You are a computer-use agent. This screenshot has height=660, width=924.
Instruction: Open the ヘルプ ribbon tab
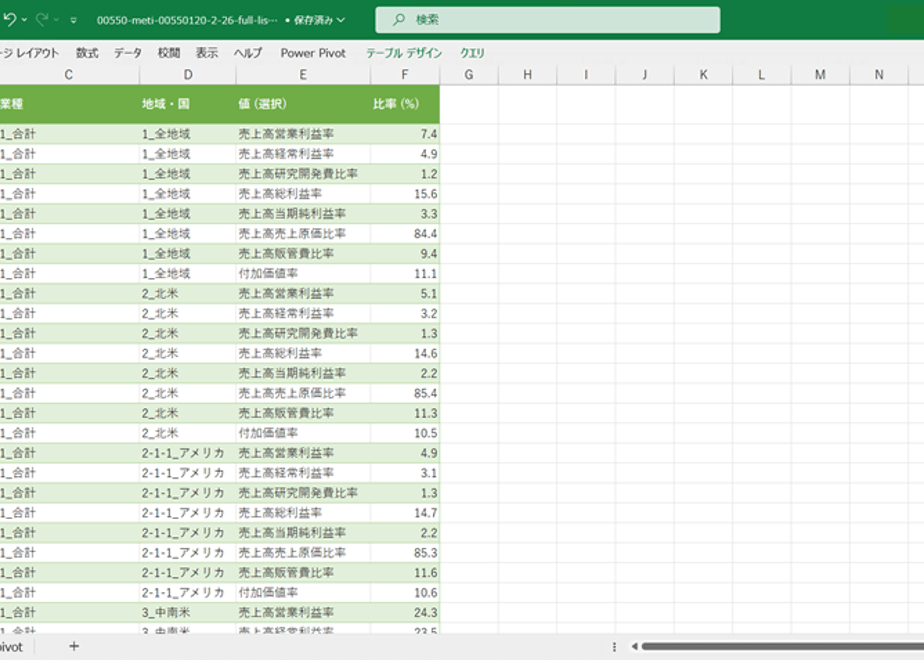point(248,53)
